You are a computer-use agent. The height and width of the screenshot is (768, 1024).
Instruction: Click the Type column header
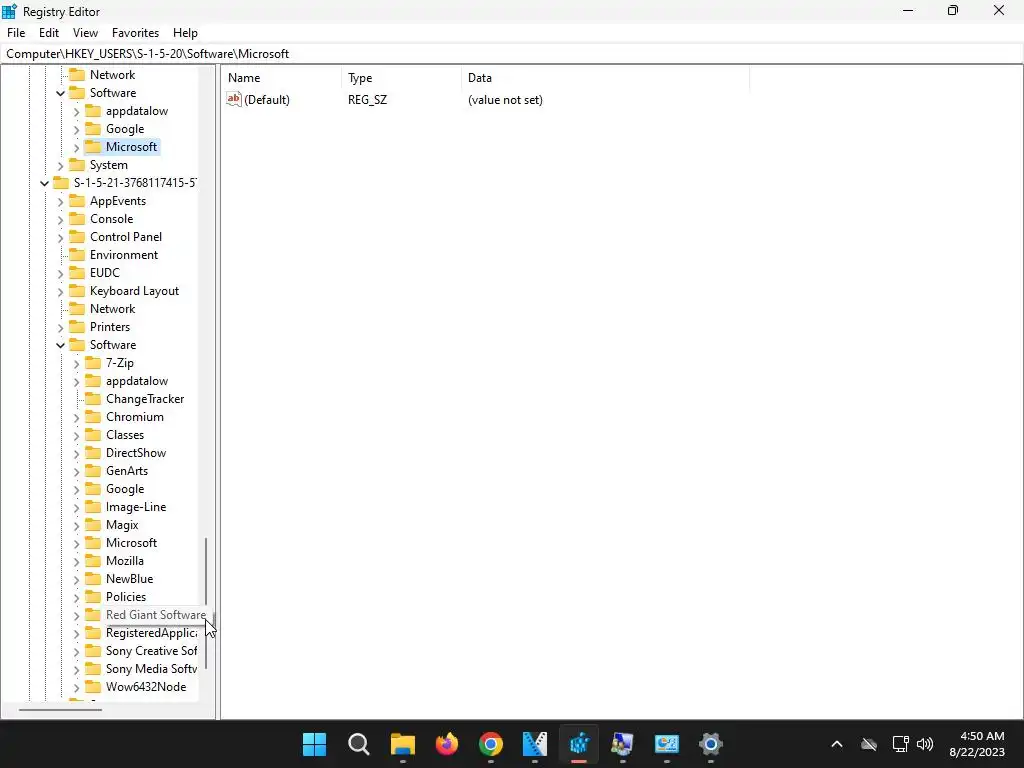402,78
